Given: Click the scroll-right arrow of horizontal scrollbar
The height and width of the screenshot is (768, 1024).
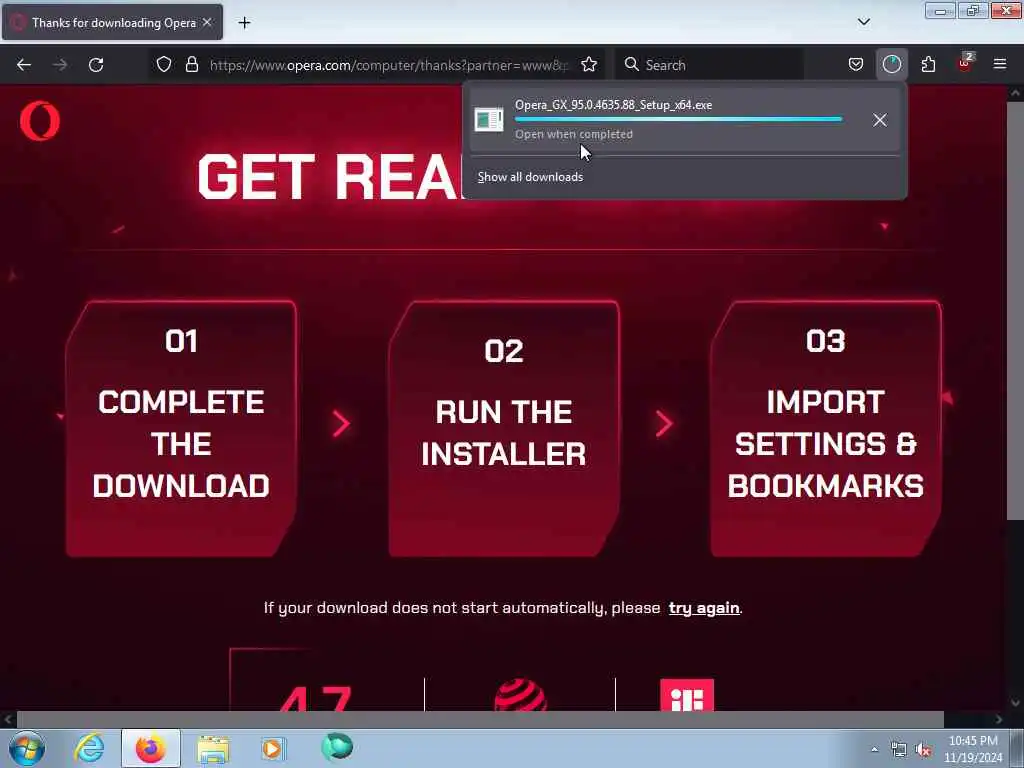Looking at the screenshot, I should (999, 720).
